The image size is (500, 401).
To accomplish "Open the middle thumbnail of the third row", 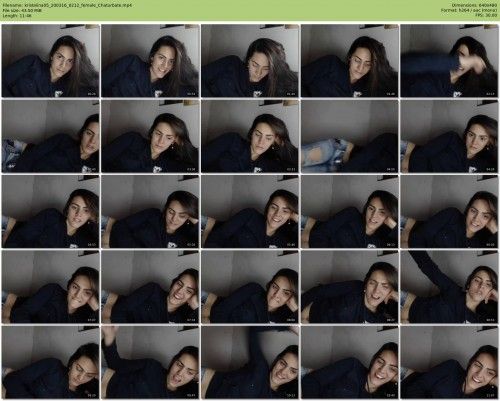I will pos(250,211).
